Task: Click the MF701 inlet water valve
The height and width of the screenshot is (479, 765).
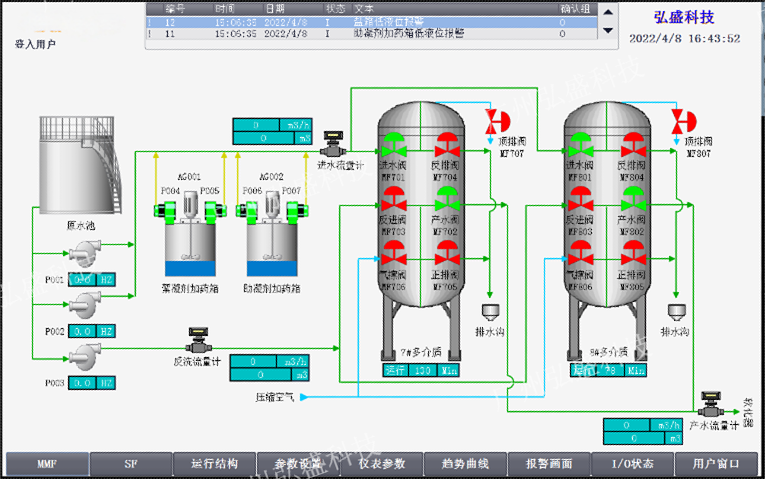Action: pos(394,144)
